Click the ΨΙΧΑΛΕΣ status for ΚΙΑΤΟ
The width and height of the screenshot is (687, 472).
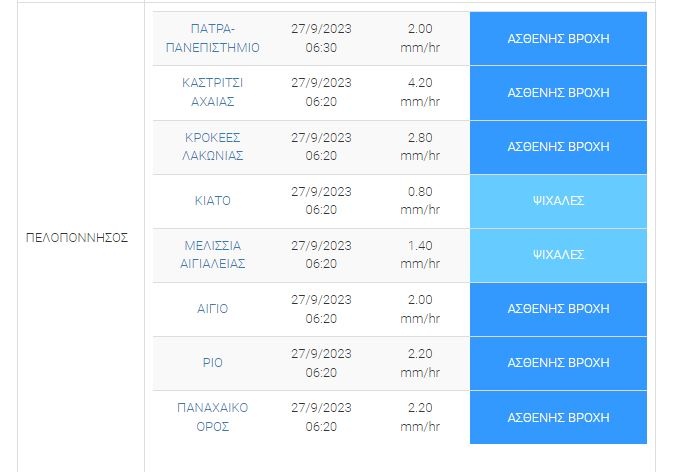(x=558, y=200)
